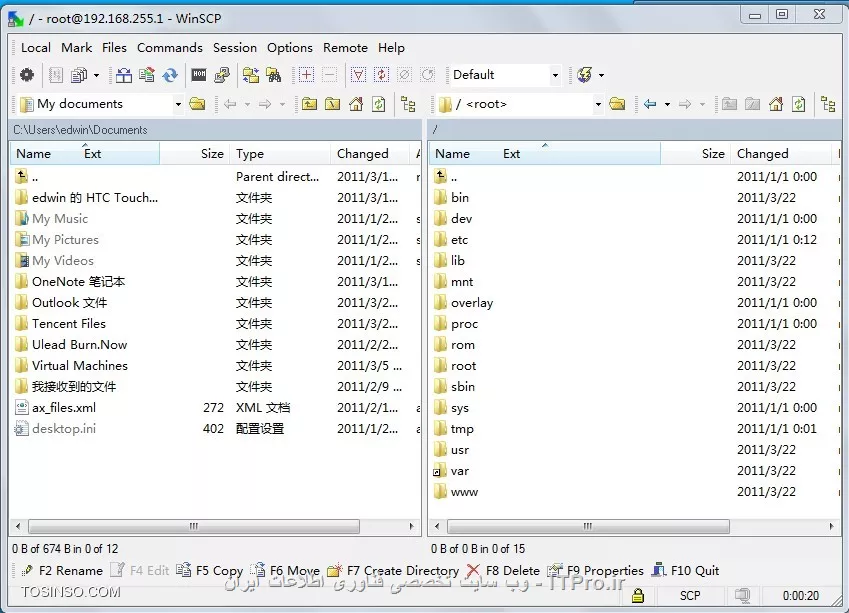Click the lock encryption icon in status bar
The height and width of the screenshot is (613, 849).
(638, 596)
